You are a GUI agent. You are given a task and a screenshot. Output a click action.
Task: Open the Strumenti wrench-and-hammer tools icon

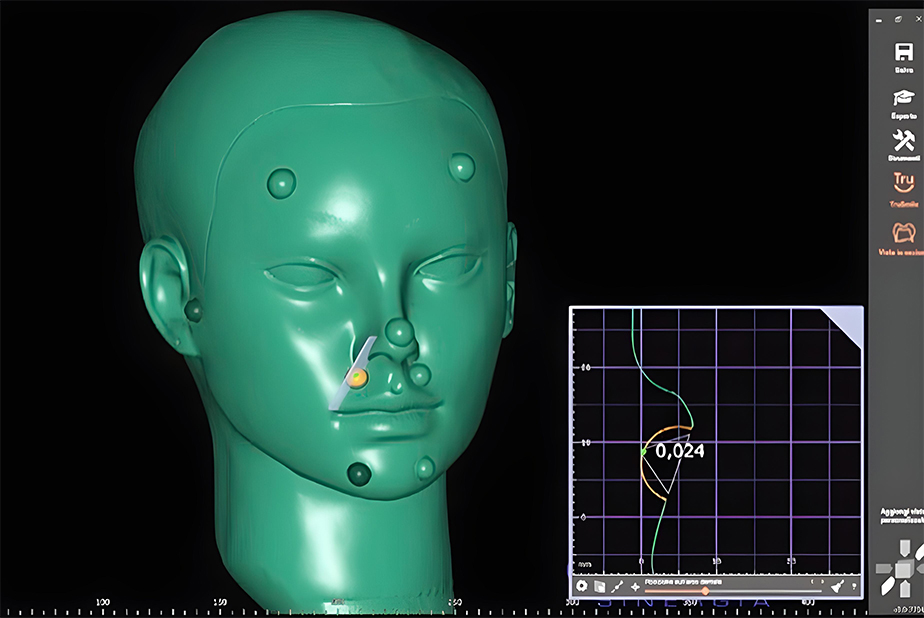903,141
